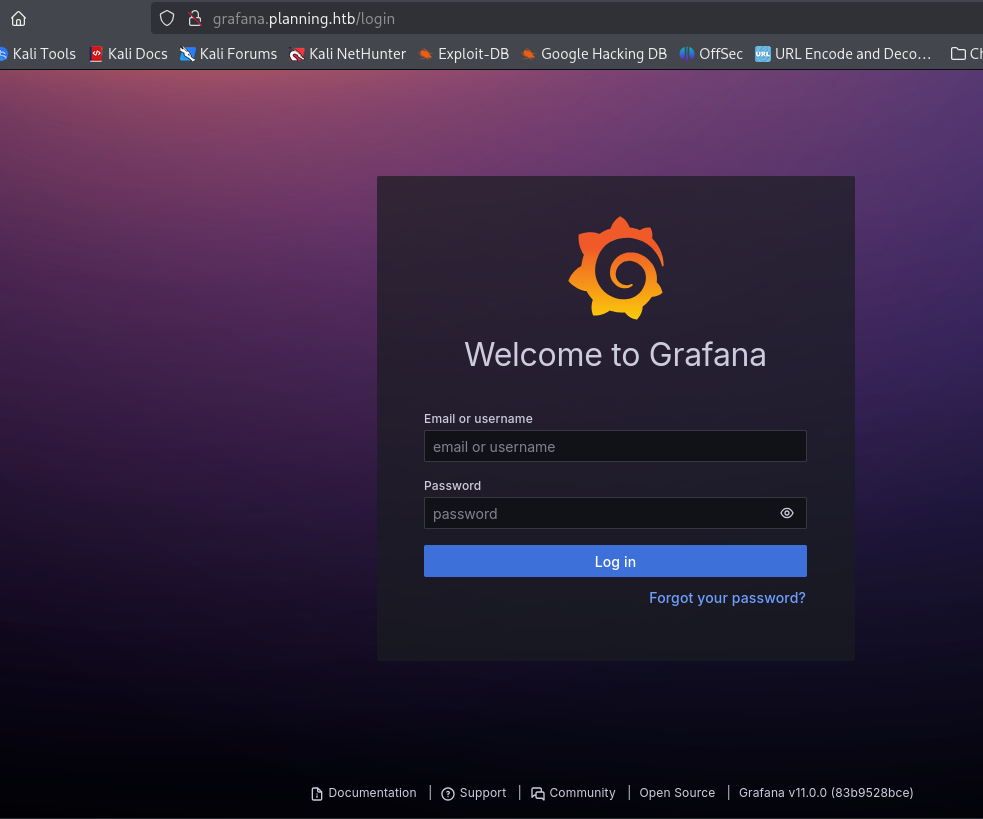Open the Forgot your password link
The height and width of the screenshot is (819, 983).
tap(727, 598)
